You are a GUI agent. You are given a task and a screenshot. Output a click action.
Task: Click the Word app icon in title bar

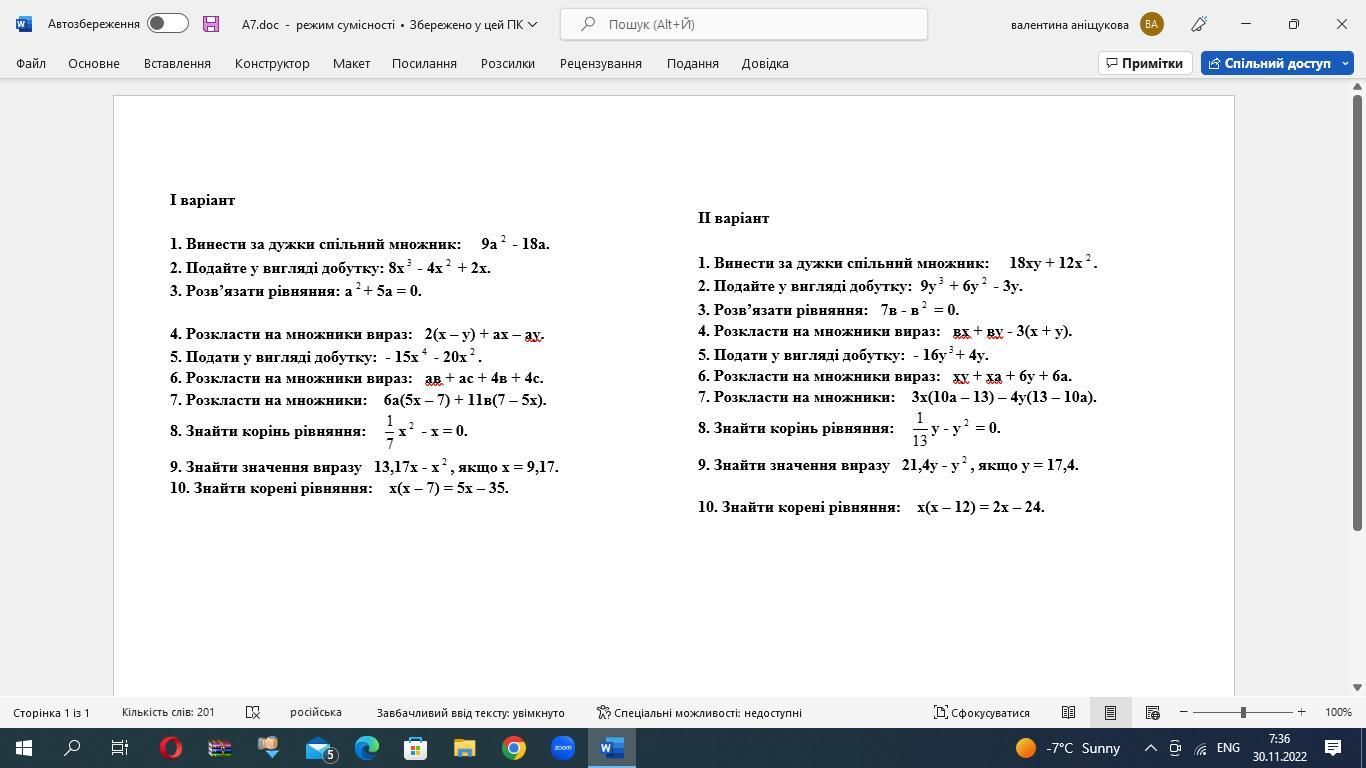[24, 24]
